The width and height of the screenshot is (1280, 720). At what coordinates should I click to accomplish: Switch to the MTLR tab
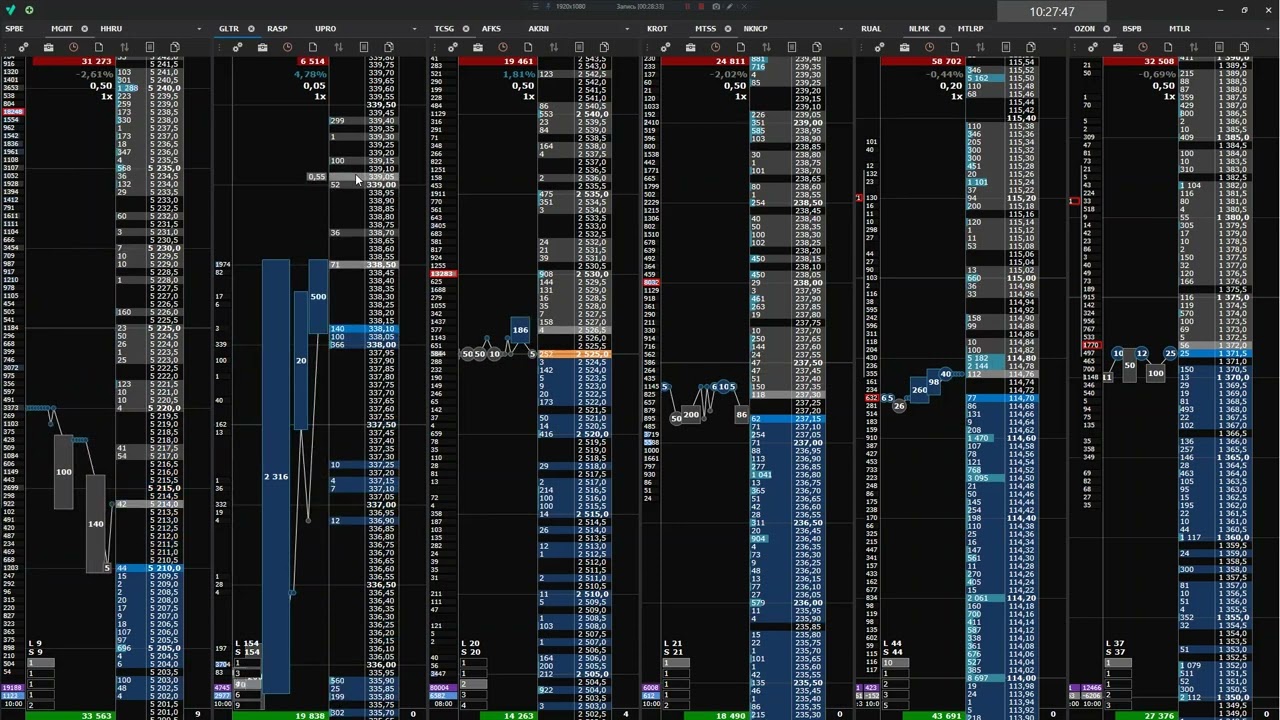[x=1179, y=29]
